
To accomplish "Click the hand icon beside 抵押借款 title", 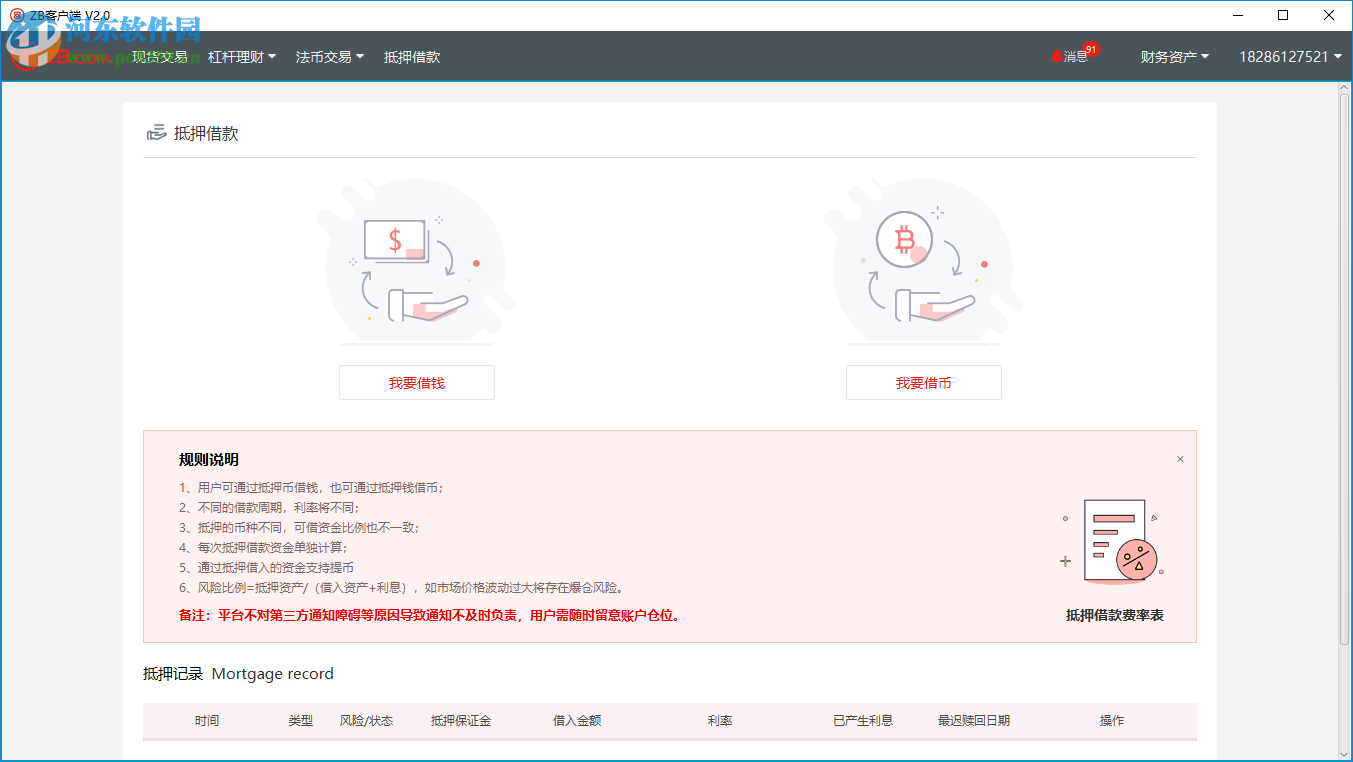I will 156,132.
